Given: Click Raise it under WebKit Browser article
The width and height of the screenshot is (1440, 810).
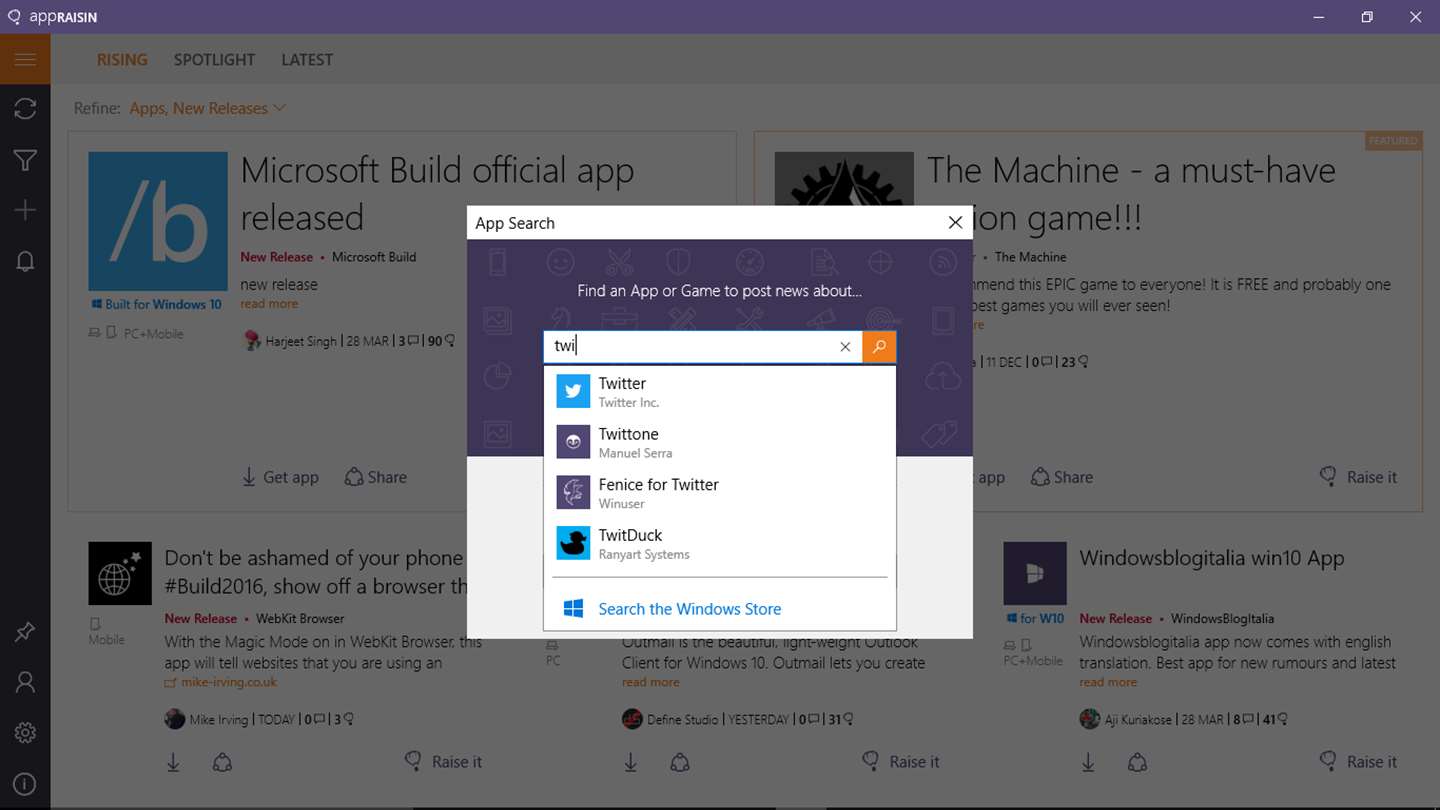Looking at the screenshot, I should 443,761.
